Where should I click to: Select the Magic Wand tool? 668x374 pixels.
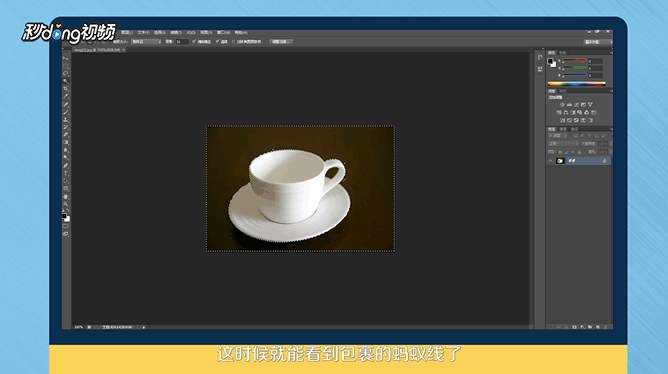tap(66, 81)
